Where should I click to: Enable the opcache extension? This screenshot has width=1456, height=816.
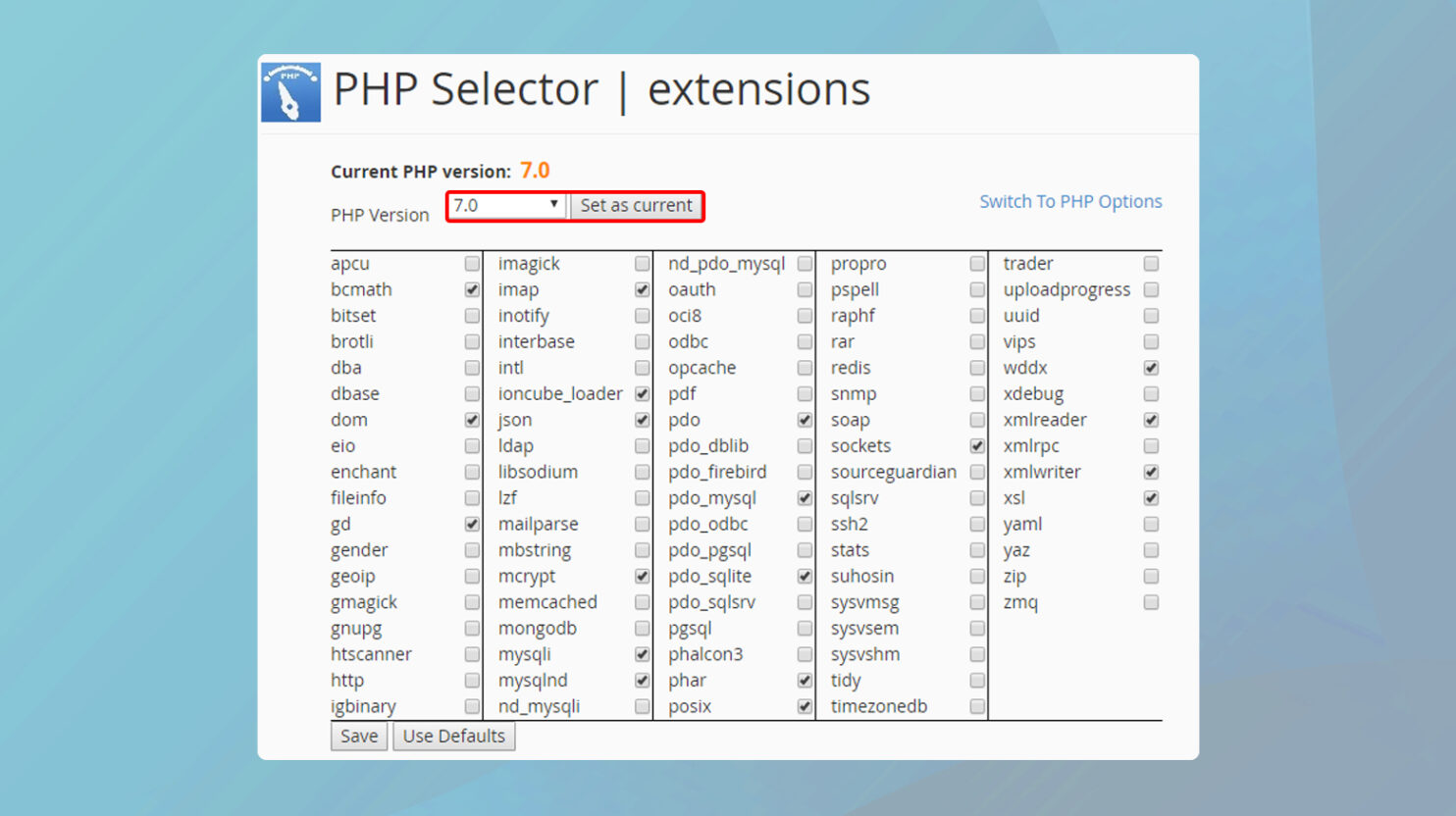pyautogui.click(x=804, y=367)
